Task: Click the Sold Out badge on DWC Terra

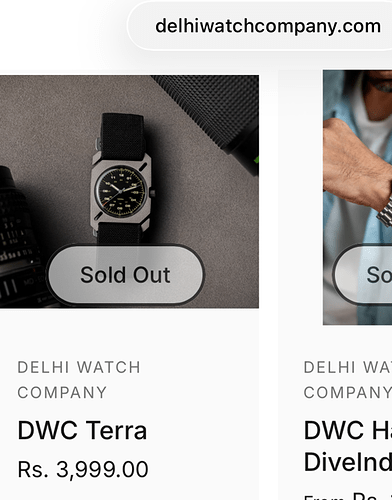Action: [x=125, y=275]
